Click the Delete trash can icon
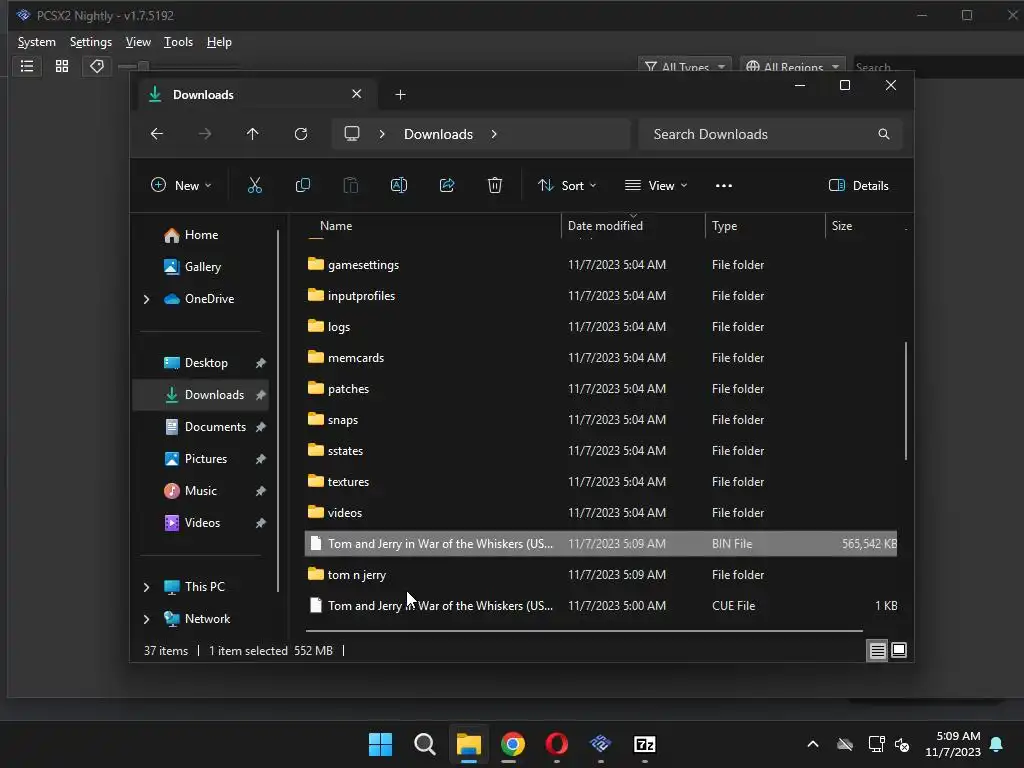 495,185
